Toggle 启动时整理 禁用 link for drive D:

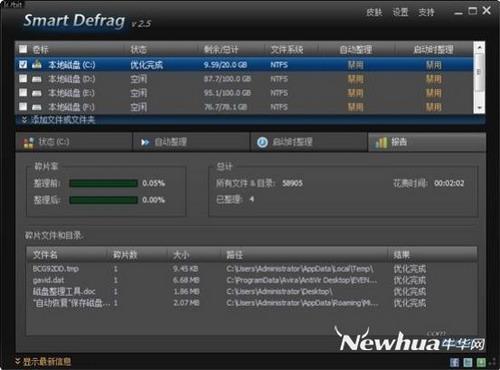[x=434, y=79]
